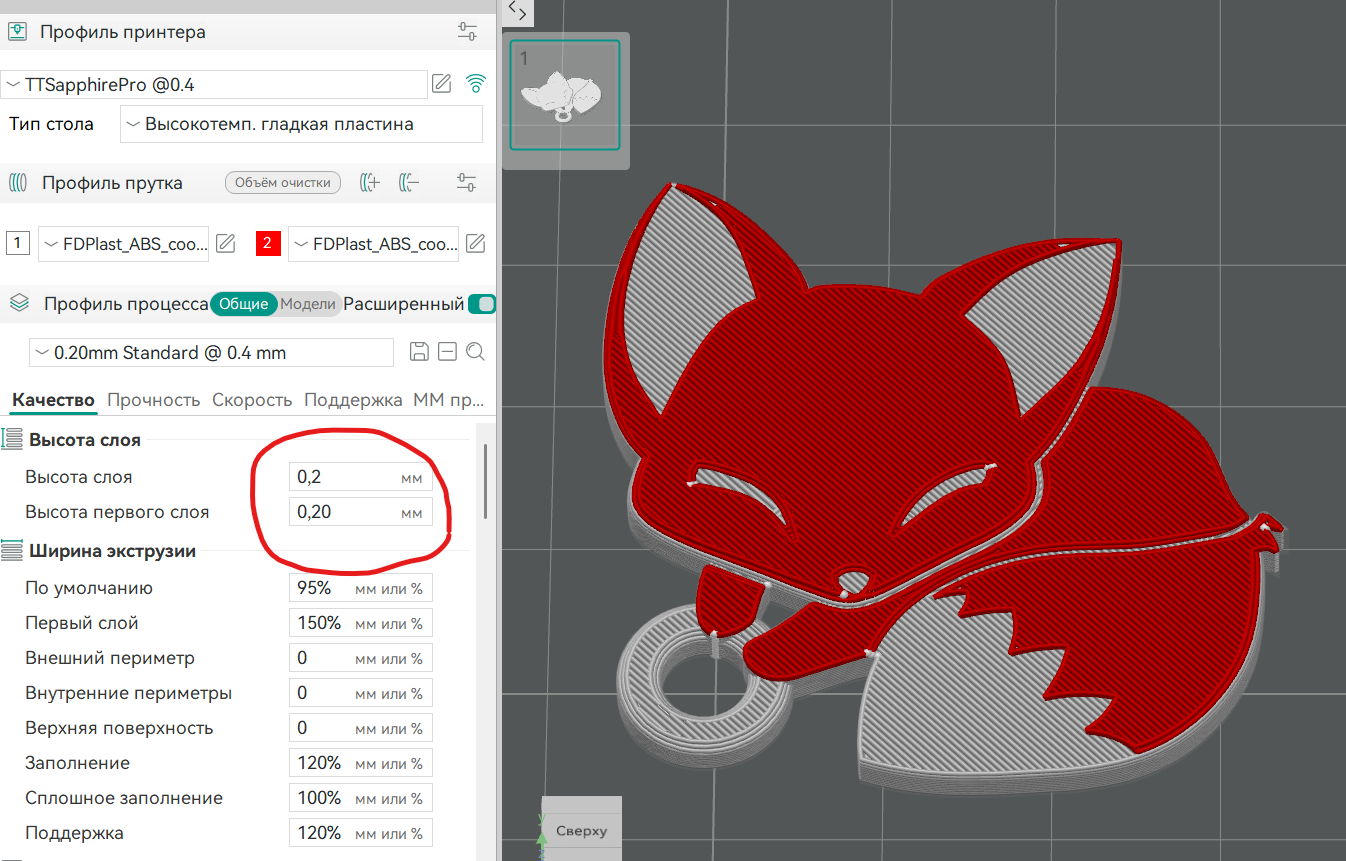Toggle the Расширенный advanced mode switch
This screenshot has height=861, width=1346.
(x=482, y=304)
